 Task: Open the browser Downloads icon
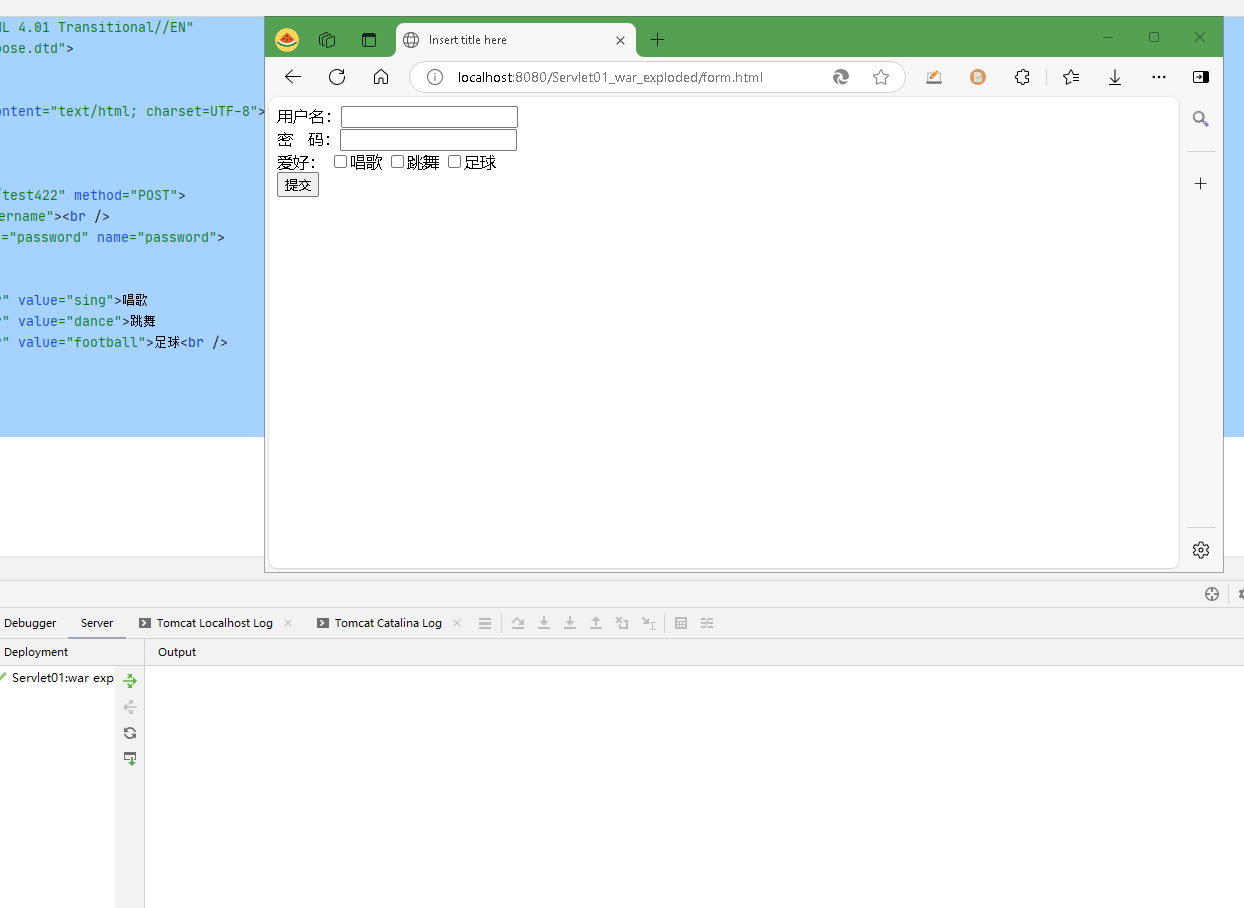pos(1115,77)
